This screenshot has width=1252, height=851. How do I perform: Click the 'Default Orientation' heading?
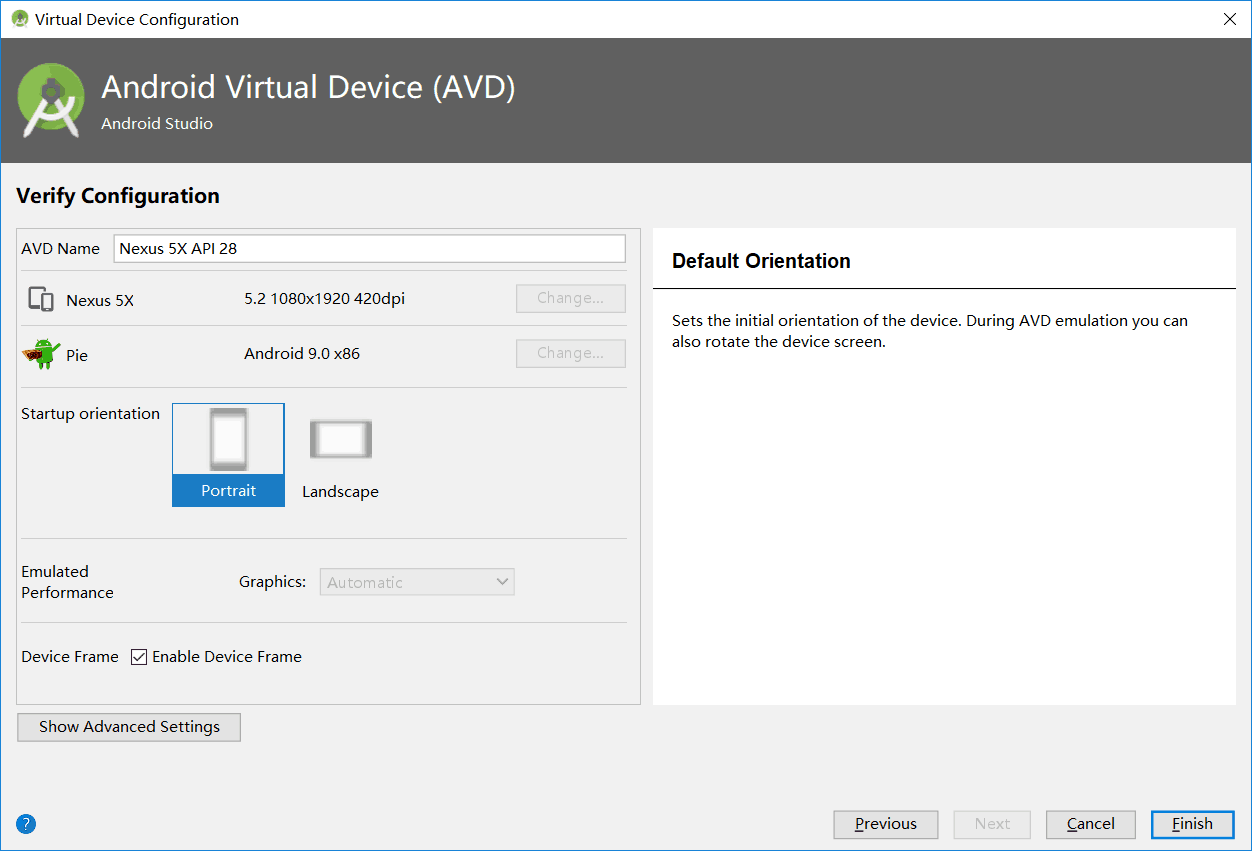tap(761, 261)
